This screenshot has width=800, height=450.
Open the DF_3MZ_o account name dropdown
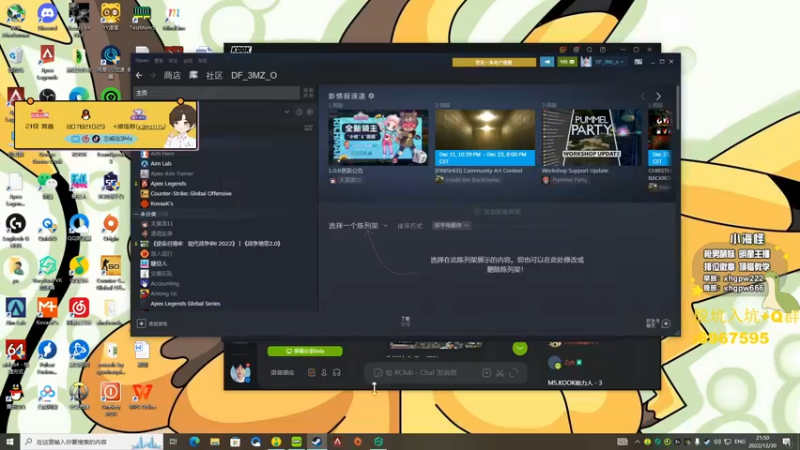pos(609,62)
